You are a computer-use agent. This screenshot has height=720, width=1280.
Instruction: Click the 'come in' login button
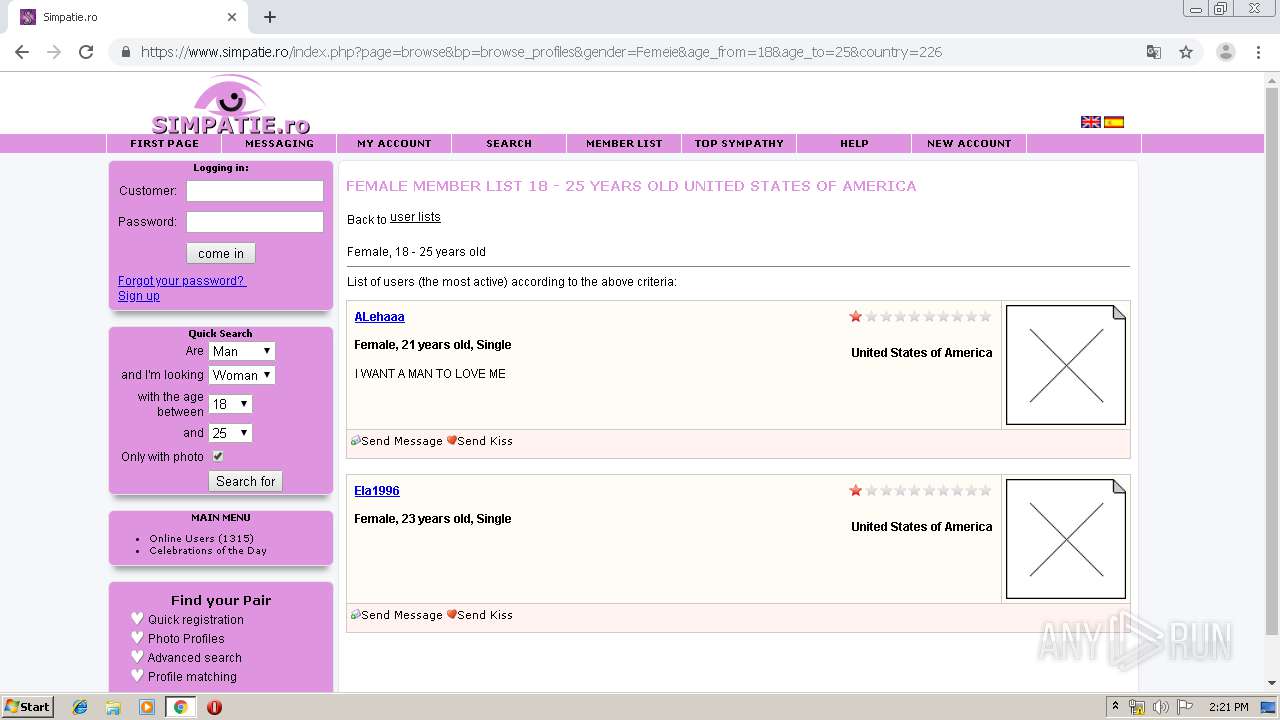221,253
